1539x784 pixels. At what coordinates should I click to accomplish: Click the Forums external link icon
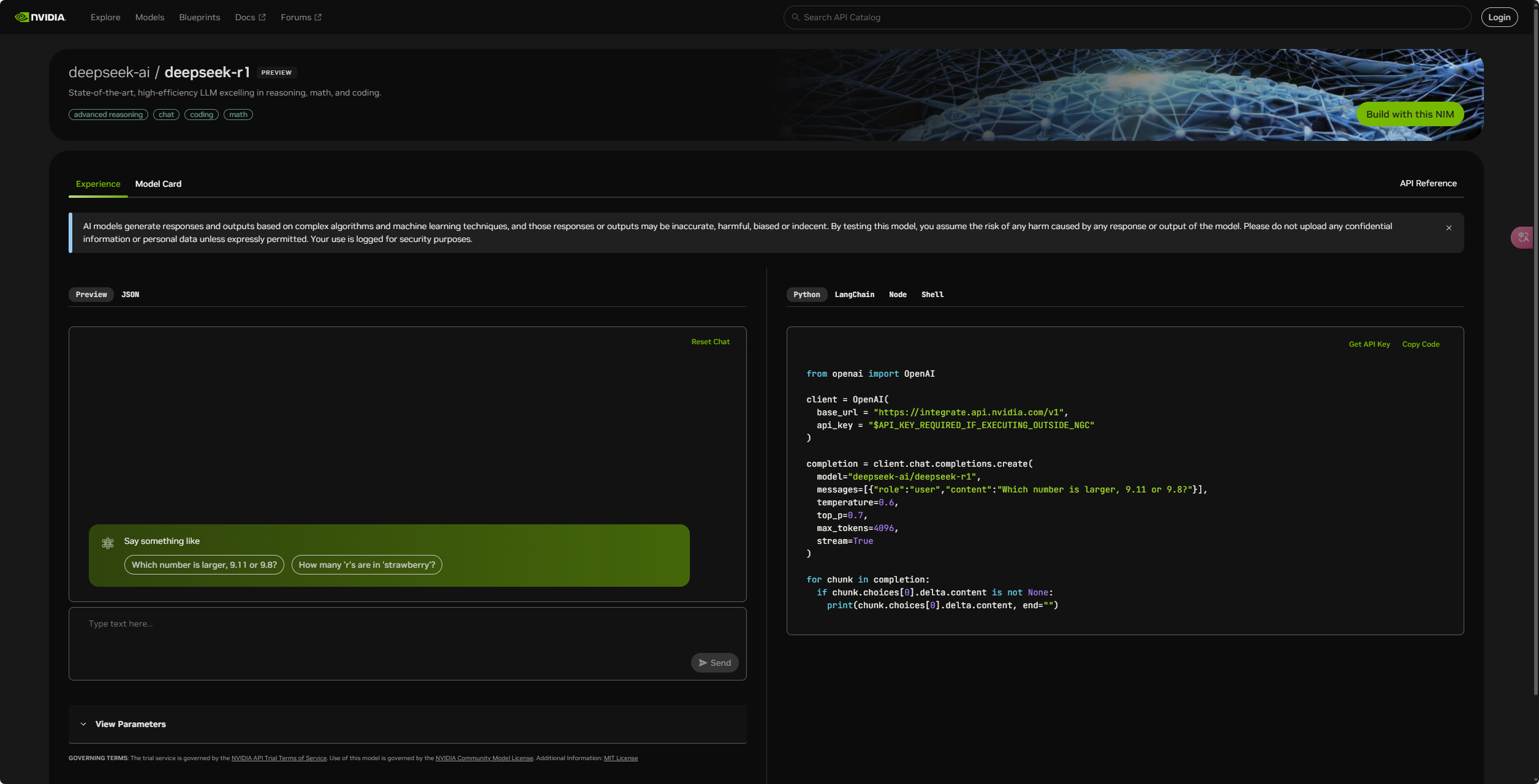pyautogui.click(x=318, y=17)
